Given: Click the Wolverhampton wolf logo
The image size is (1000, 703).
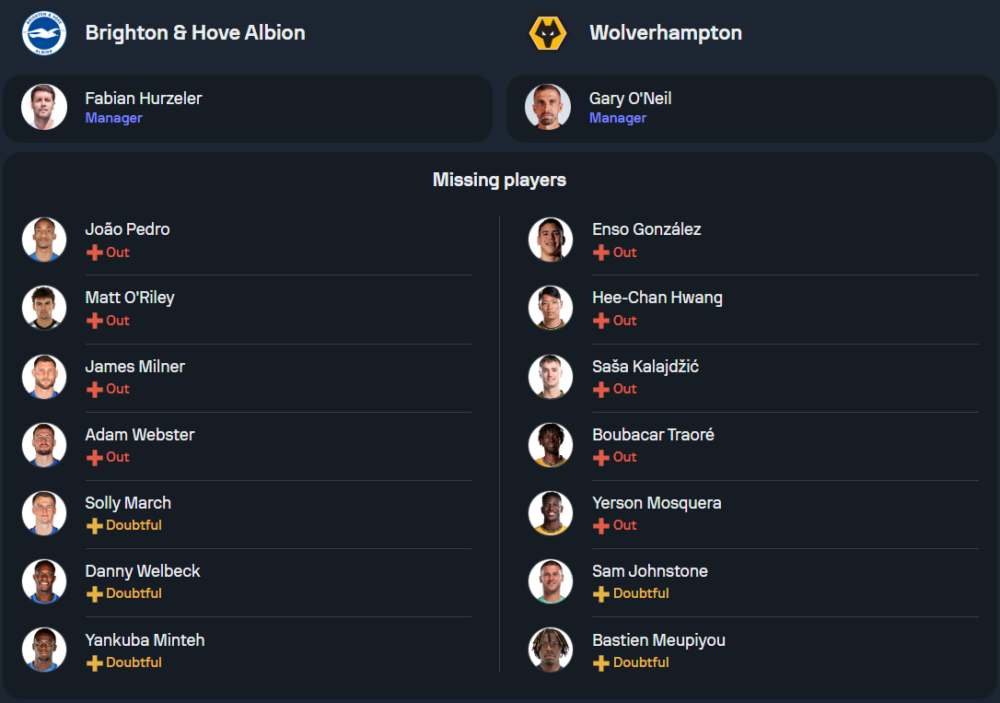Looking at the screenshot, I should 547,33.
